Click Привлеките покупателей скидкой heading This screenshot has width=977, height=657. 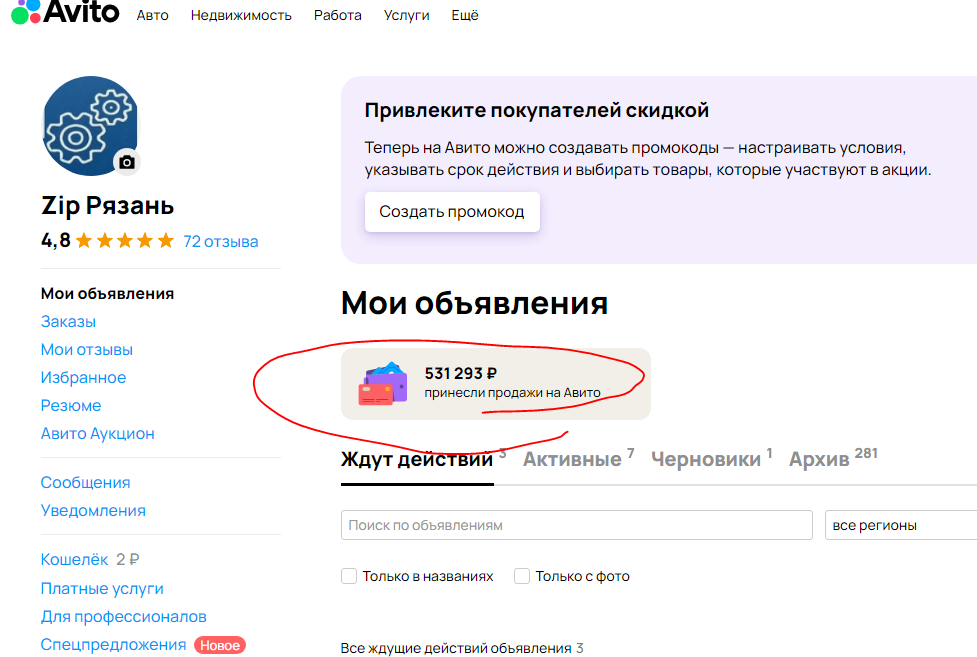pyautogui.click(x=536, y=110)
